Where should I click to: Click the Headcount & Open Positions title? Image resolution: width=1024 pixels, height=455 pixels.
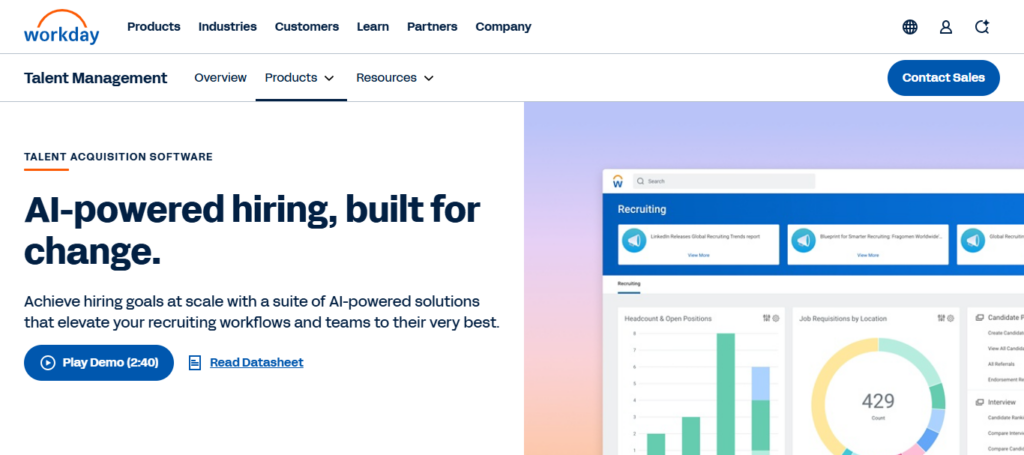[x=668, y=319]
